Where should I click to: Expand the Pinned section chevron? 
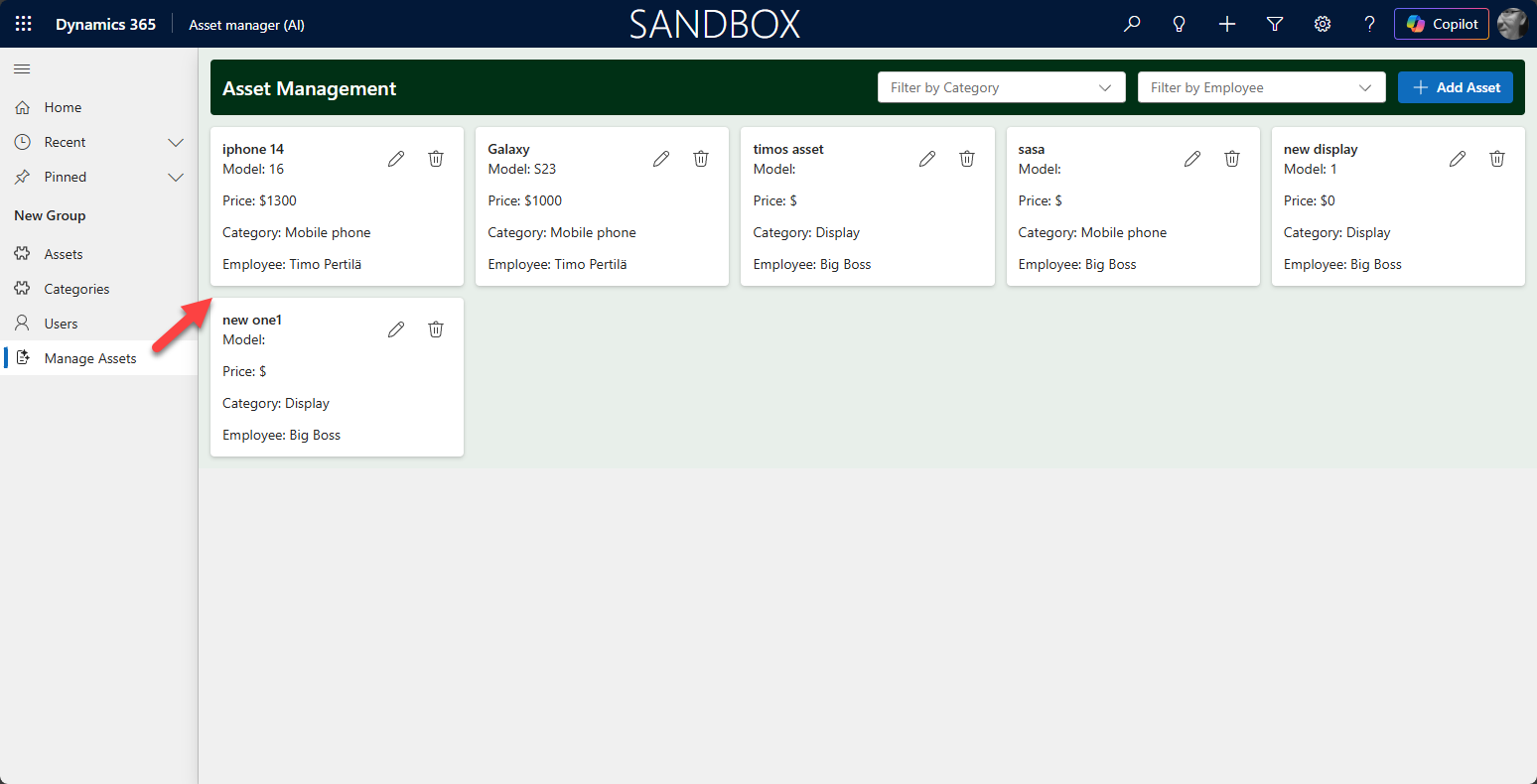click(176, 177)
